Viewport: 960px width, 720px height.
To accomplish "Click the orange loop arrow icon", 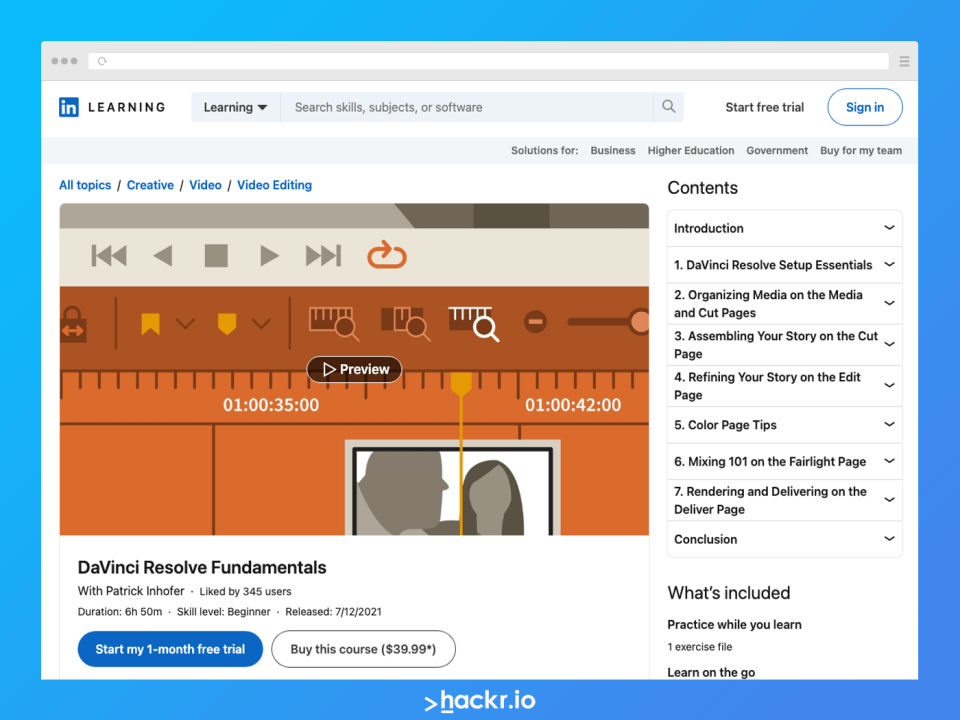I will pos(386,255).
